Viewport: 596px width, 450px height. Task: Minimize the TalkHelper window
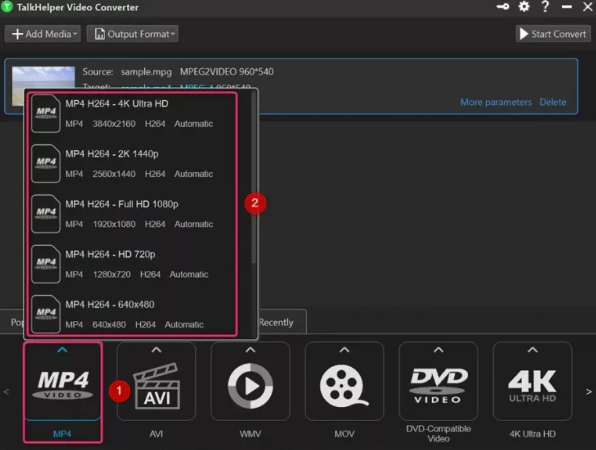[x=567, y=6]
